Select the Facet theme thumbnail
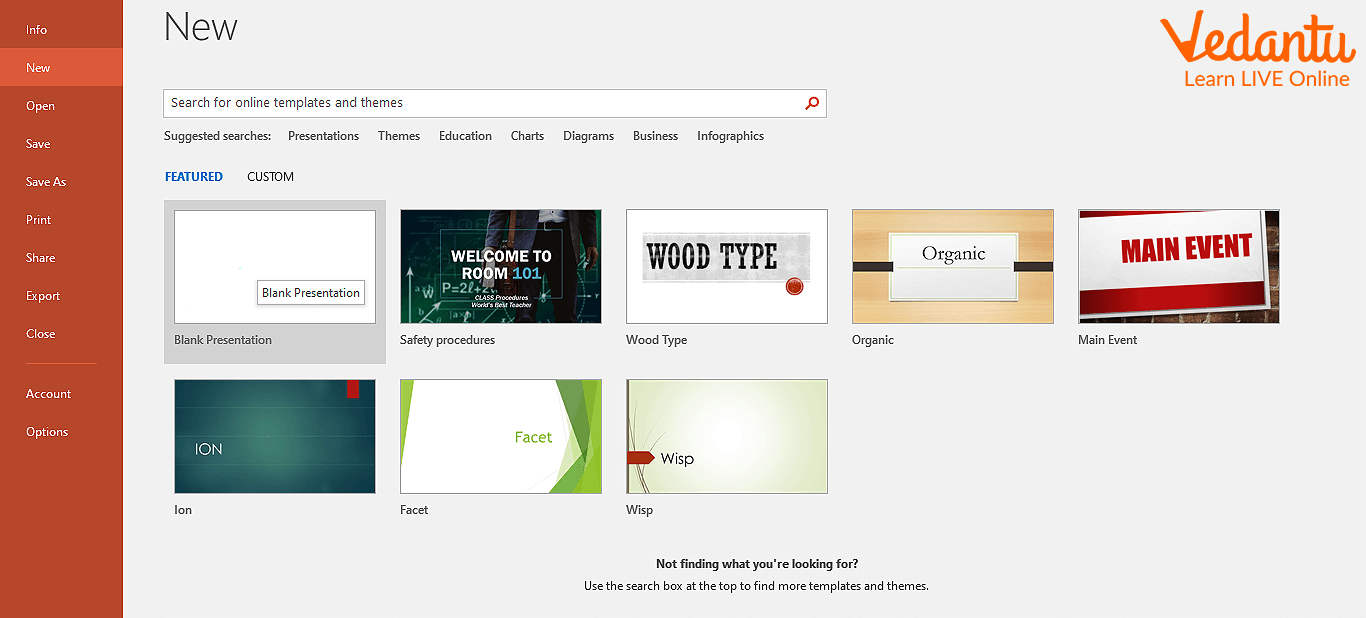The width and height of the screenshot is (1366, 618). click(x=500, y=436)
